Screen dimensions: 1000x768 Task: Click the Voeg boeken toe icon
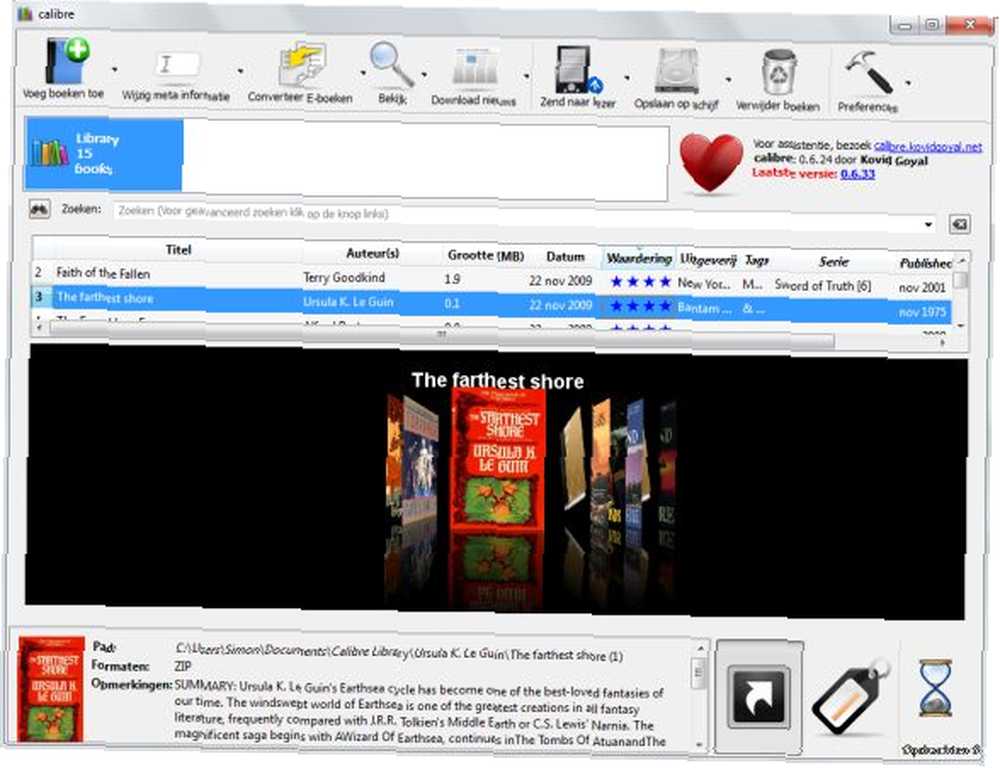click(x=66, y=60)
